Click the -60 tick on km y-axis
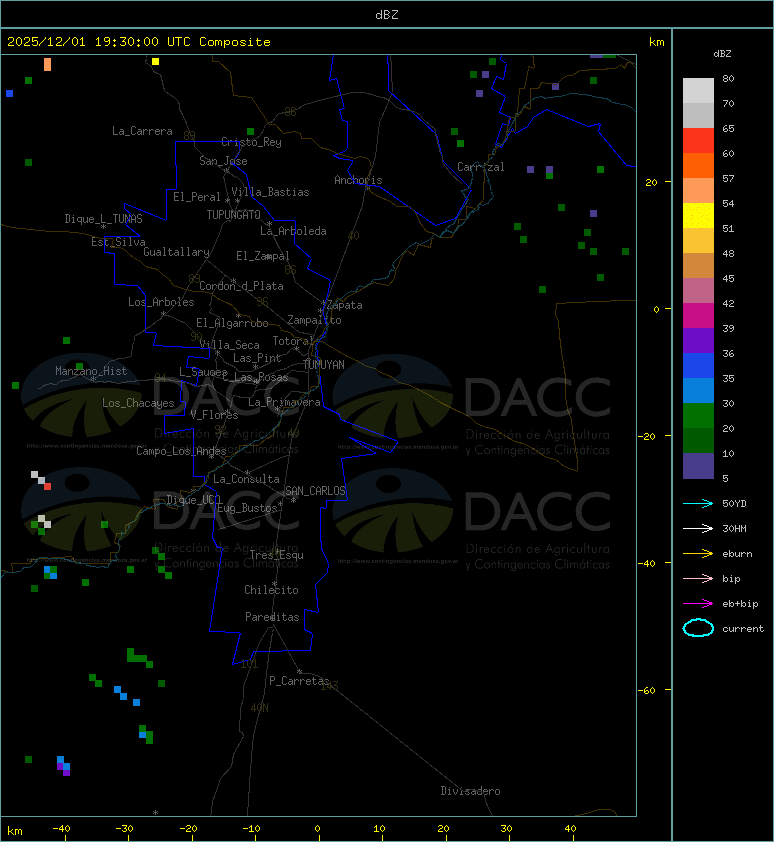774x842 pixels. click(647, 691)
